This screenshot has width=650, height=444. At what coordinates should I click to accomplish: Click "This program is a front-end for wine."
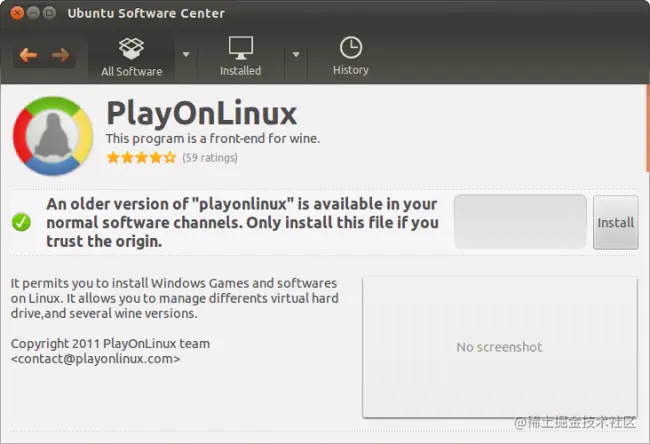(x=213, y=138)
